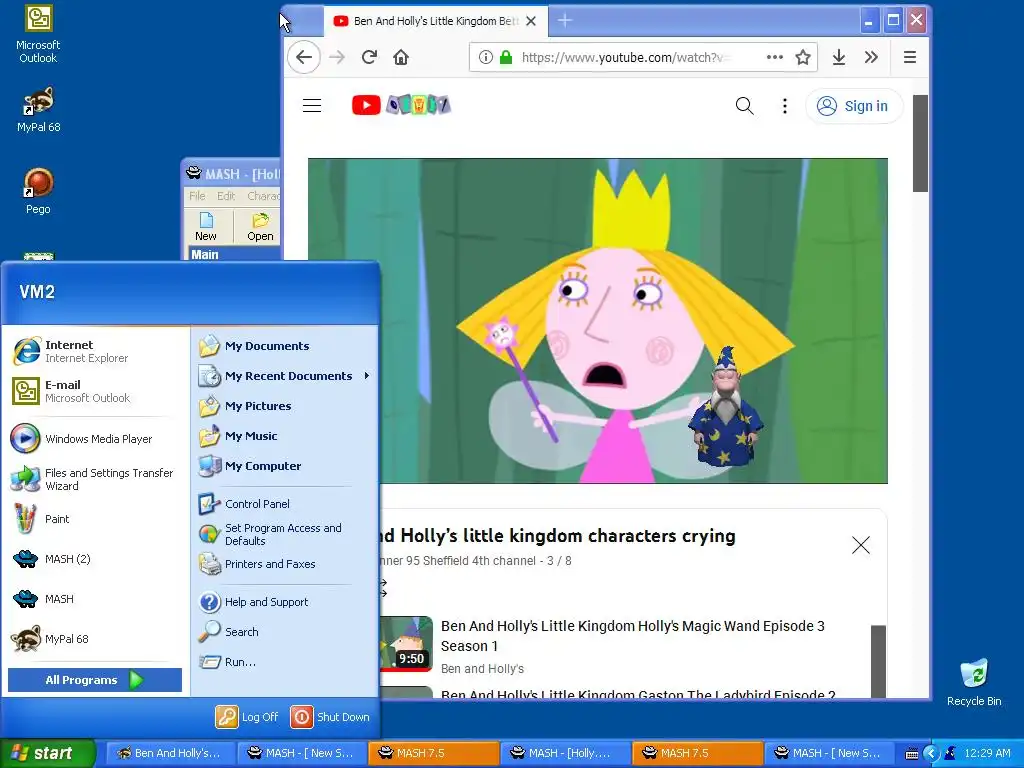Reload the YouTube page
This screenshot has width=1024, height=768.
coord(369,57)
